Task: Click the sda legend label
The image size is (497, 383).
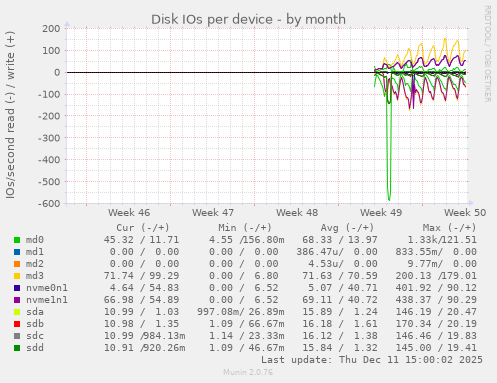Action: [35, 312]
